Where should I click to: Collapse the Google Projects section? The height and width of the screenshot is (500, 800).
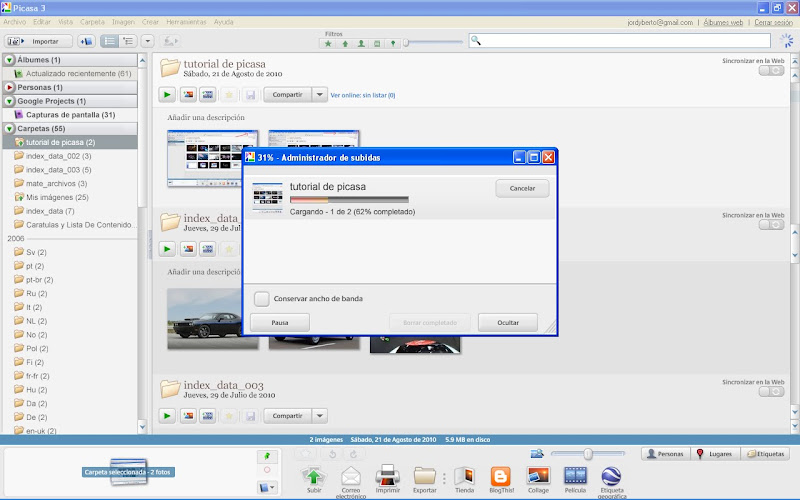pos(9,101)
